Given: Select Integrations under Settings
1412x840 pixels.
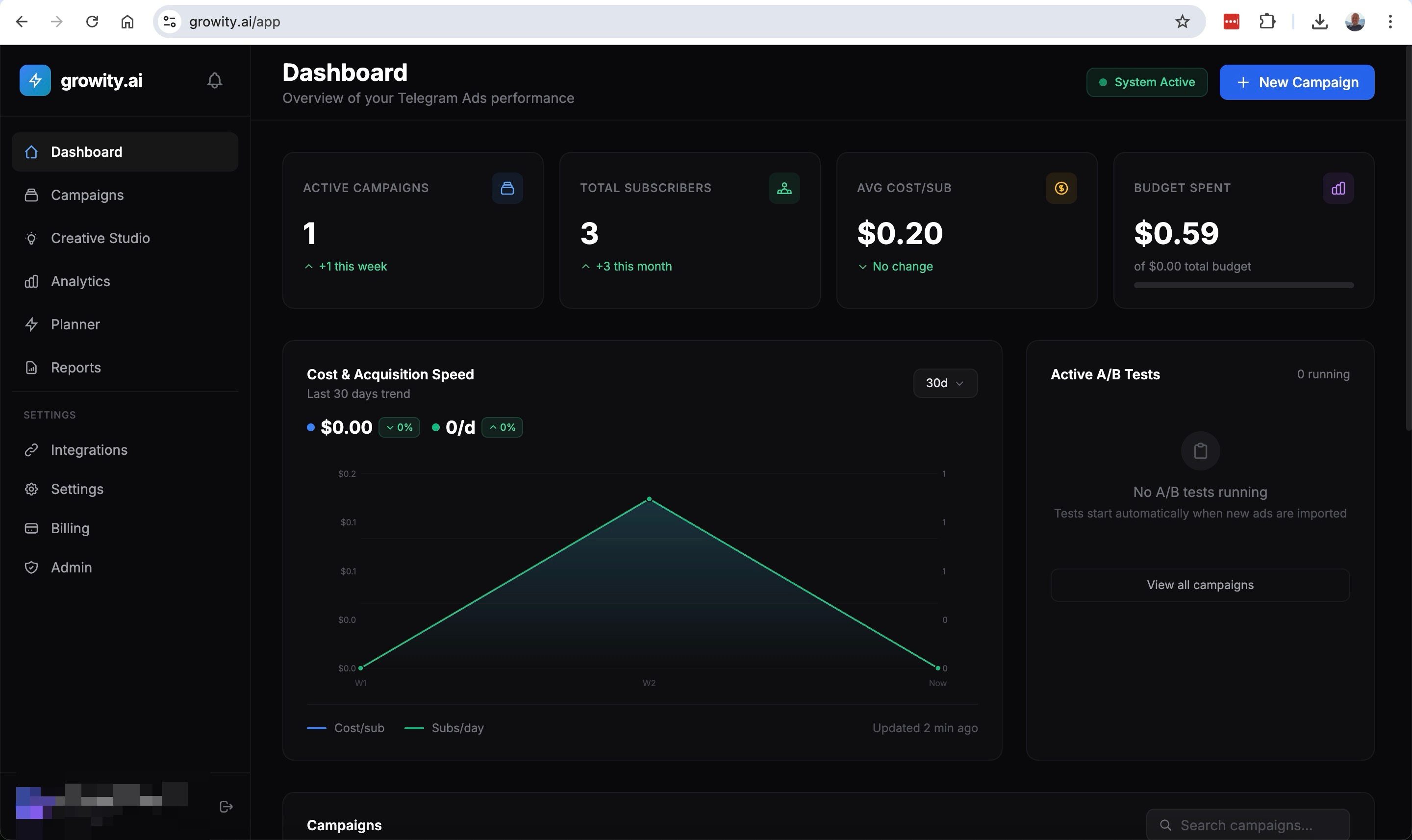Looking at the screenshot, I should click(89, 450).
